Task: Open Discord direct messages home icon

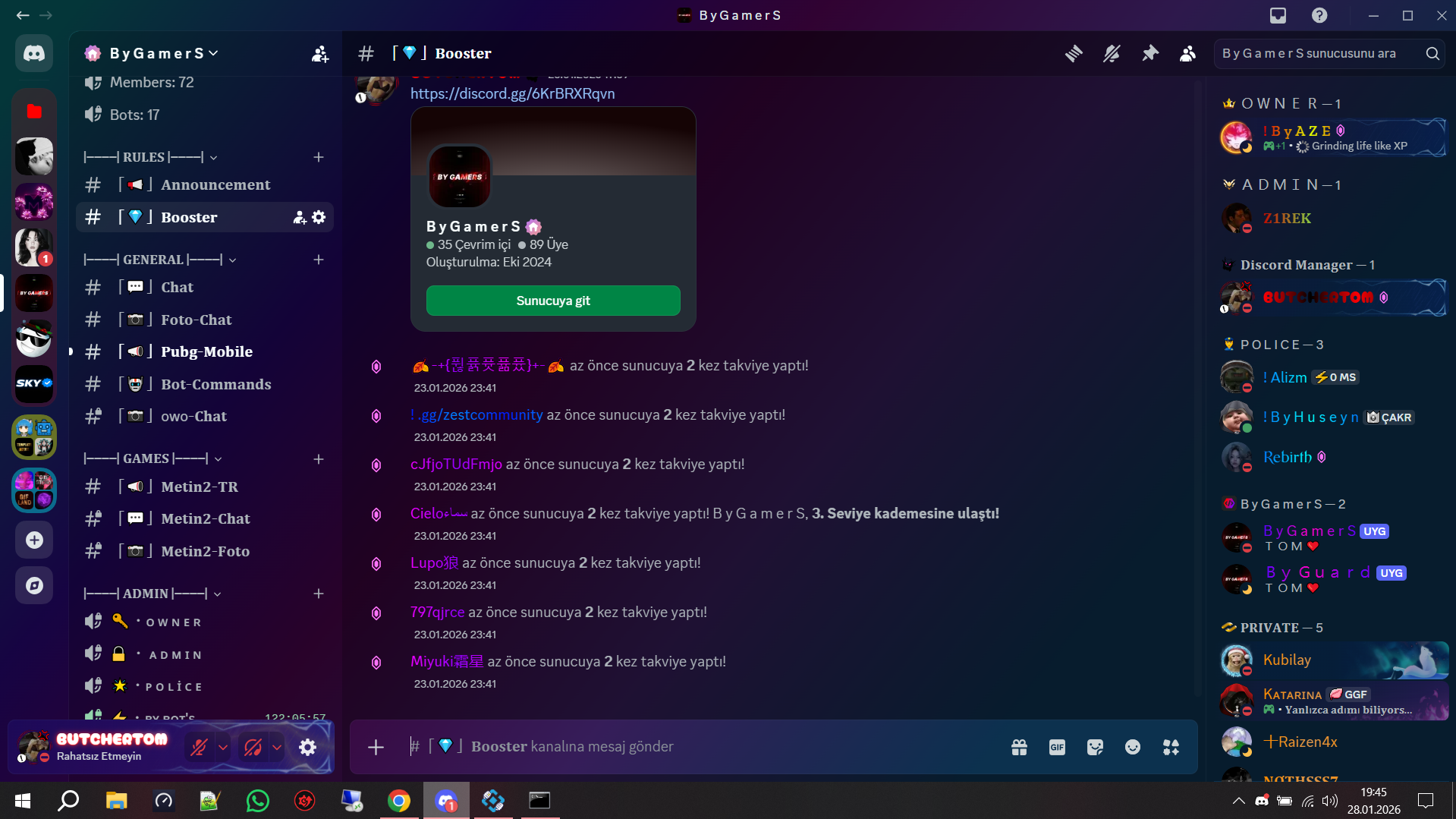Action: pos(34,53)
